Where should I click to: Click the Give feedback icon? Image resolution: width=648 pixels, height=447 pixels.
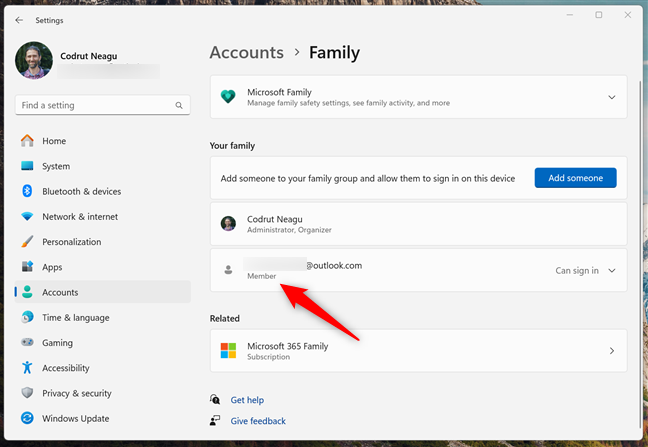tap(215, 421)
